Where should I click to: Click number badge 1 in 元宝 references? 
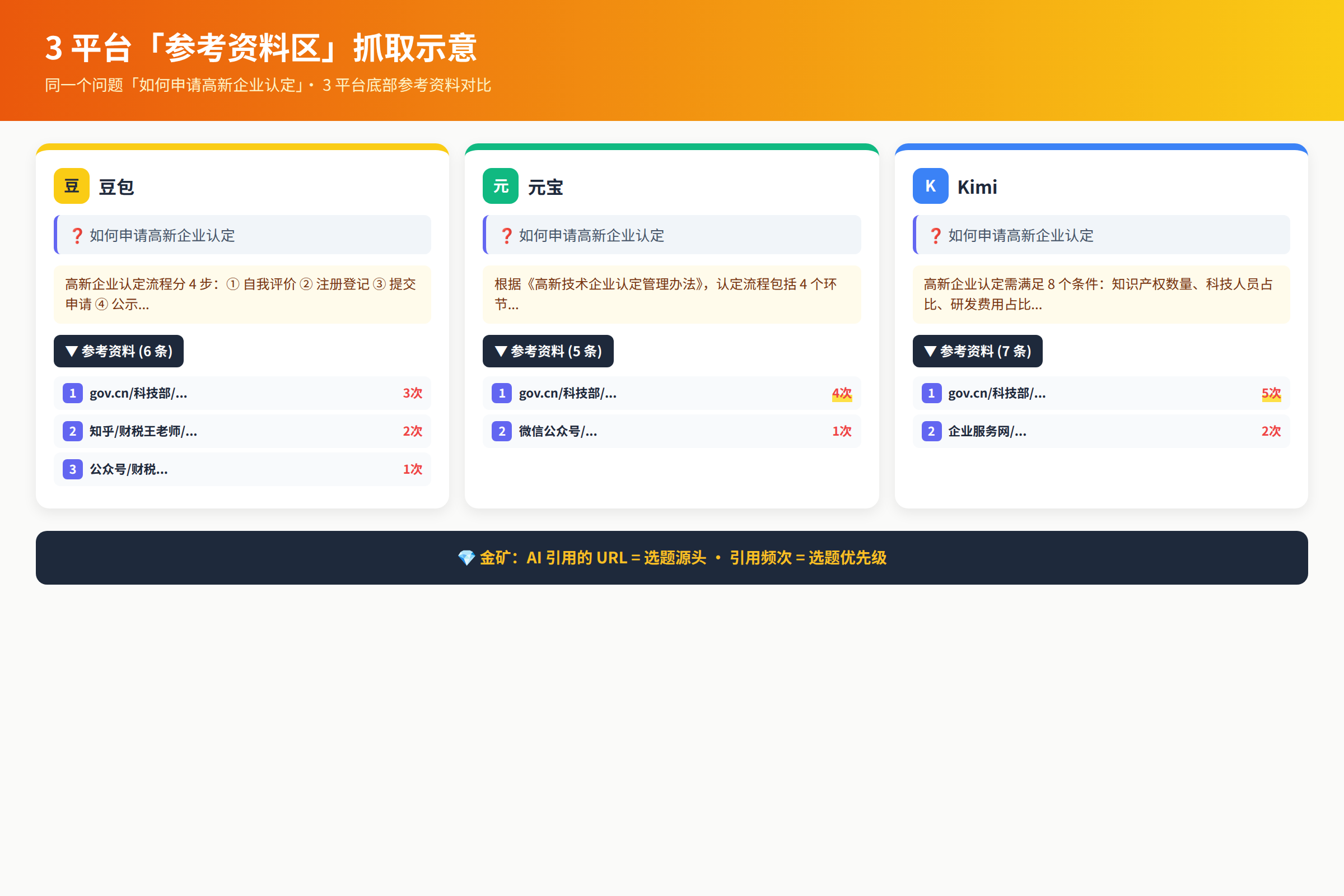pos(502,393)
